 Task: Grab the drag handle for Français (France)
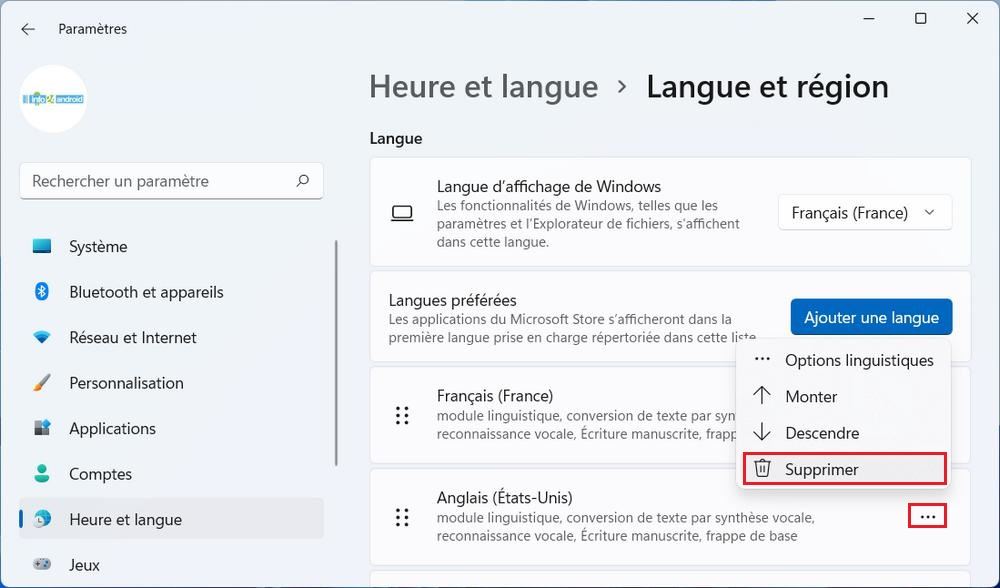(x=402, y=415)
